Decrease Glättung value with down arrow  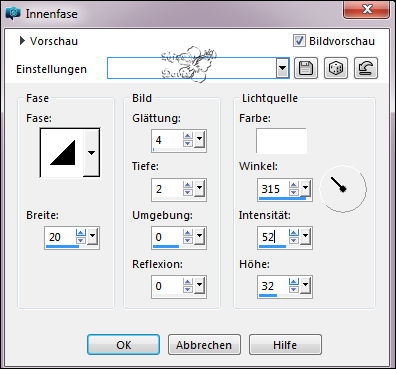coord(188,143)
